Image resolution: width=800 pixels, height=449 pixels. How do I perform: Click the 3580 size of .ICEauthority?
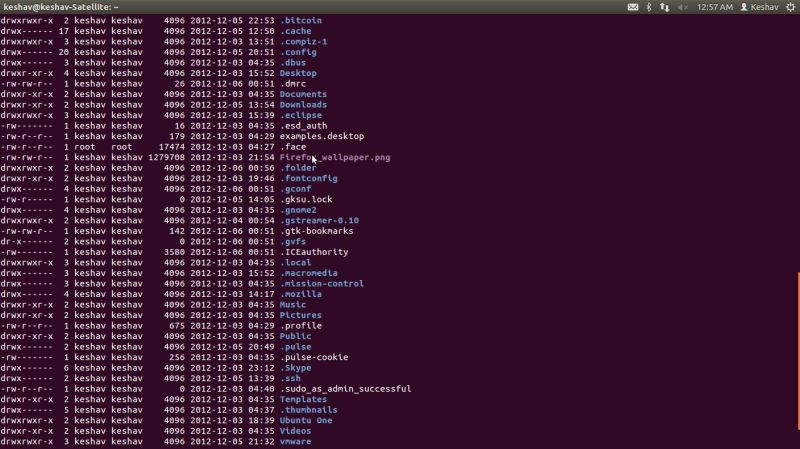pos(174,252)
